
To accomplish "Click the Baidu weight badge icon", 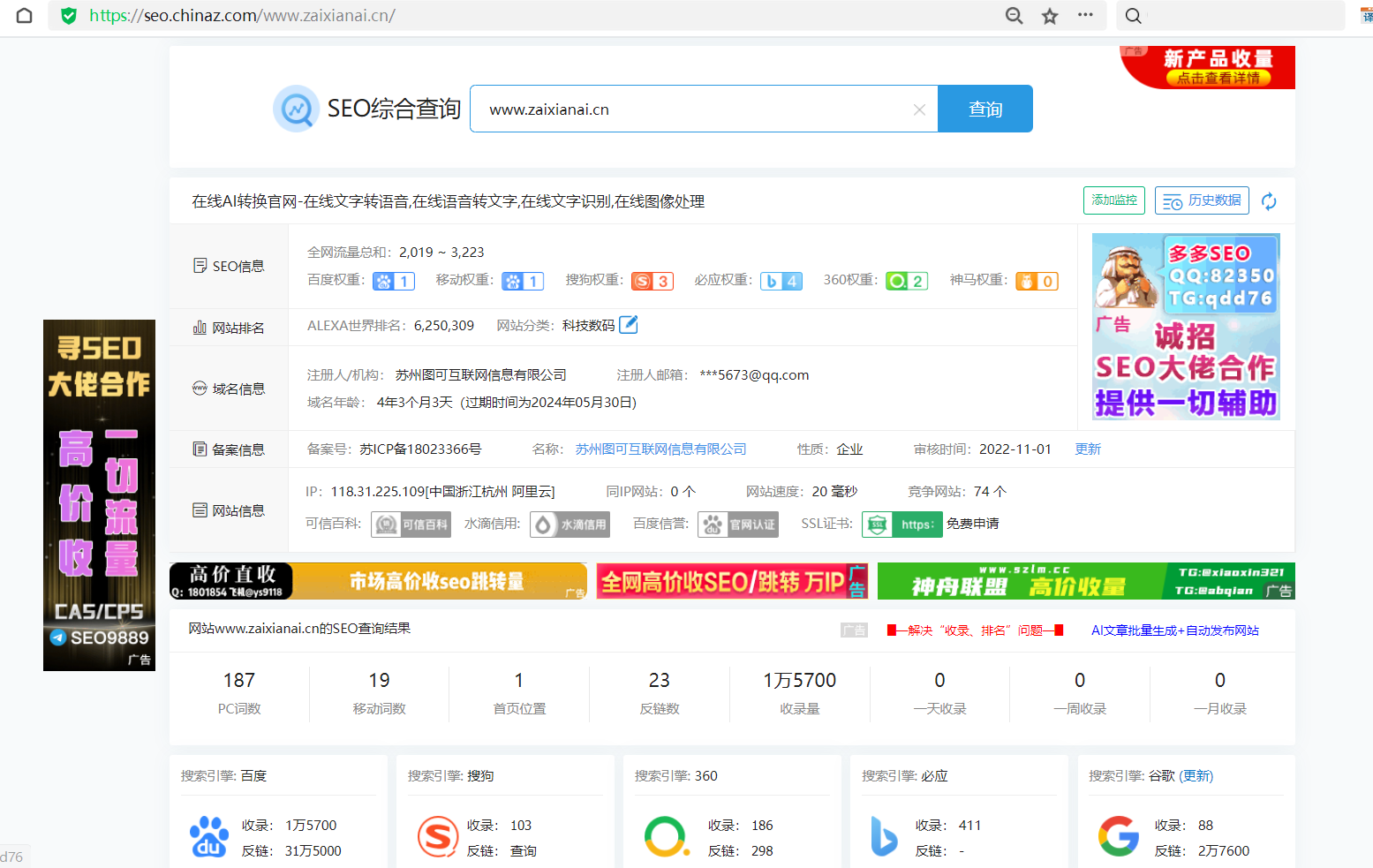I will [x=394, y=281].
